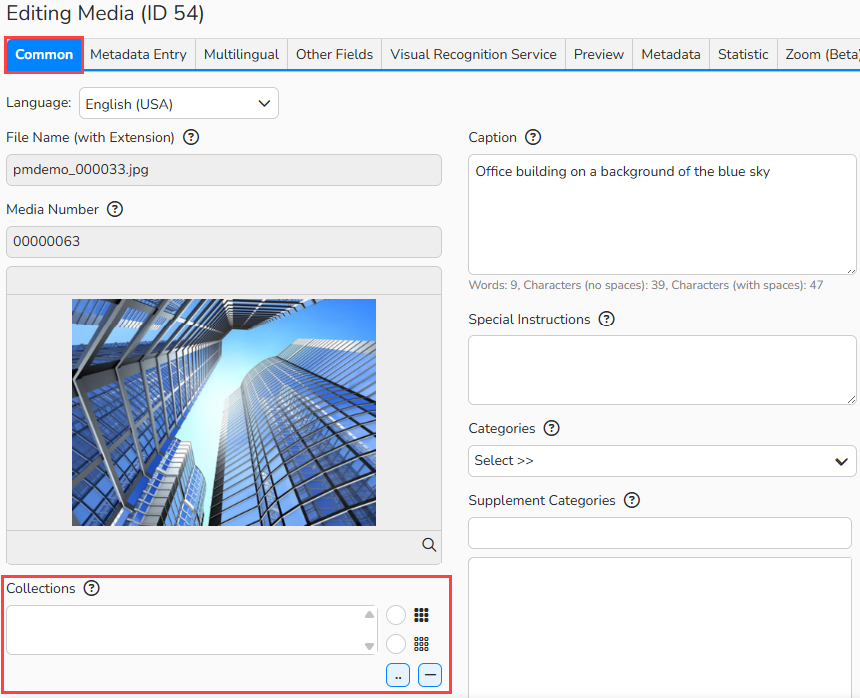
Task: Click the solid grid icon in Collections
Action: [421, 615]
